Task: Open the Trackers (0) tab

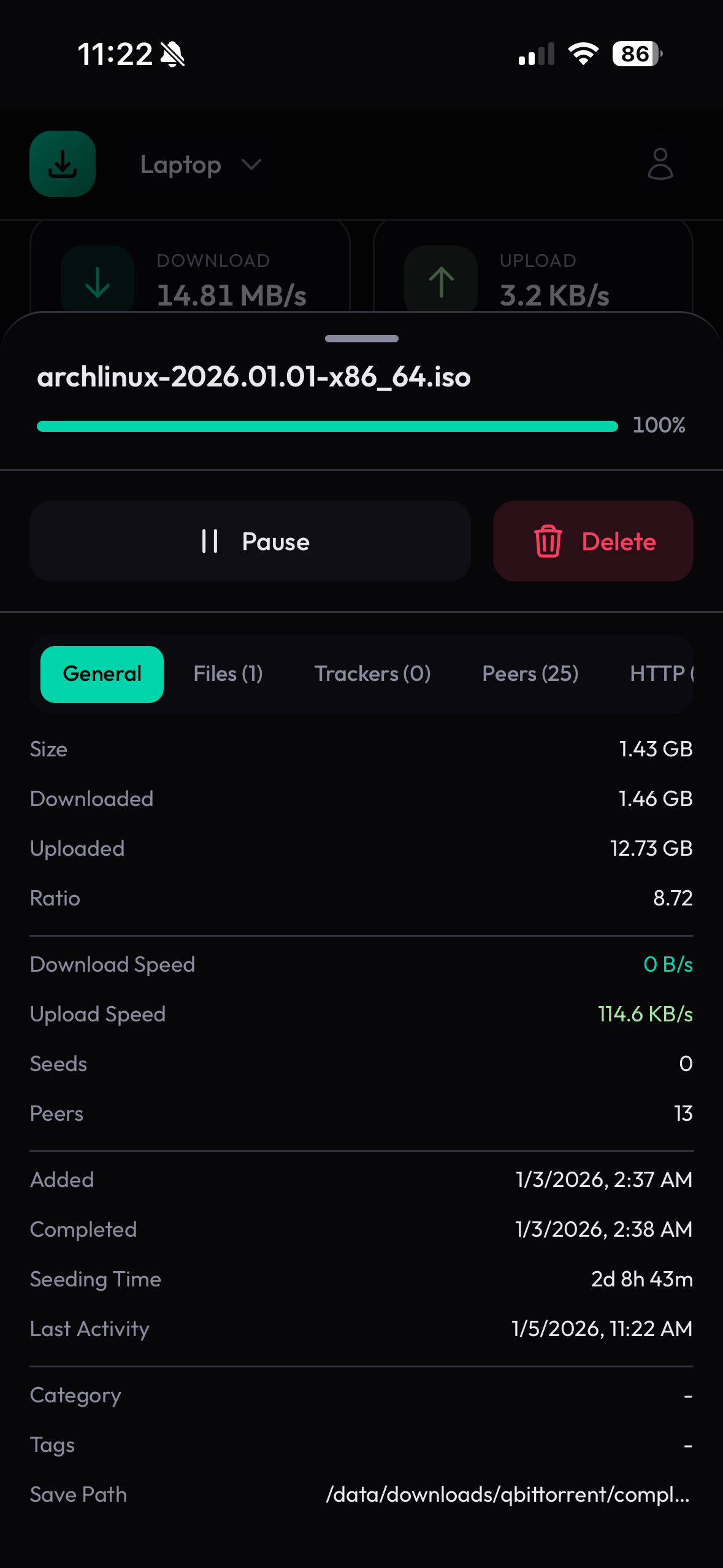Action: 372,674
